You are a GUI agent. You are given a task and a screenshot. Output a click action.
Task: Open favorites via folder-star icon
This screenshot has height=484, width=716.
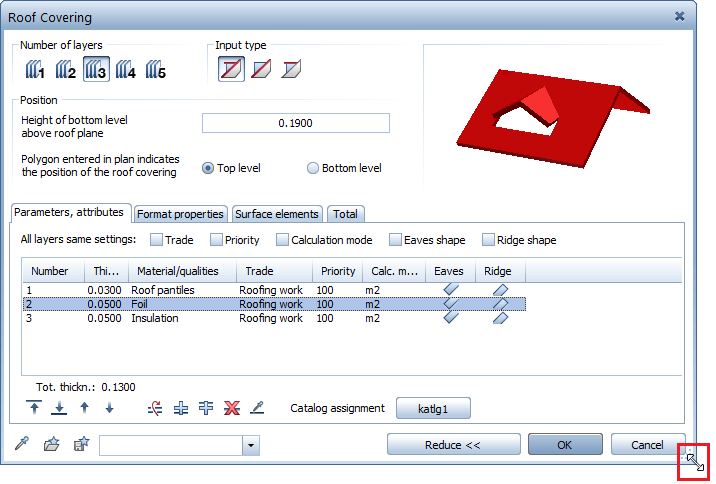click(x=52, y=444)
